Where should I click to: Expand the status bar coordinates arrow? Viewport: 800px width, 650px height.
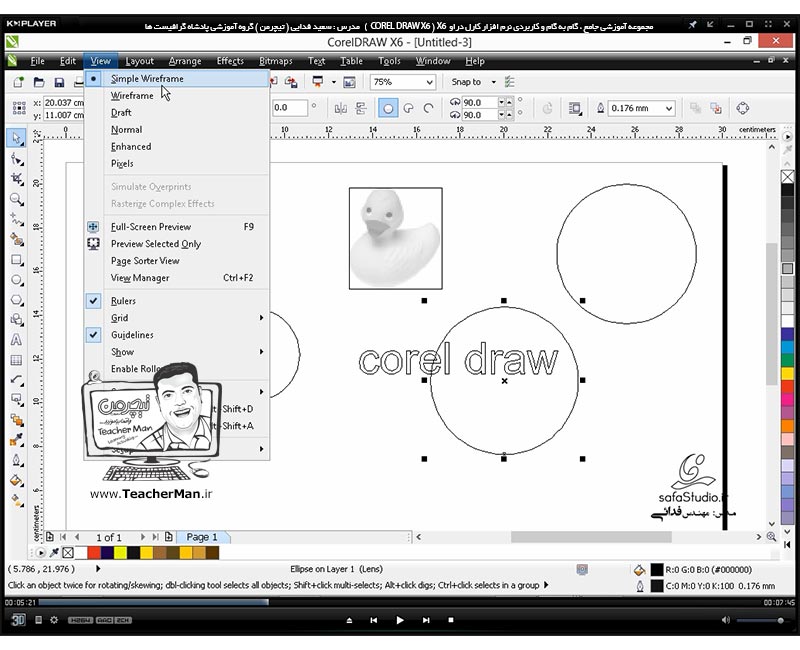coord(98,568)
